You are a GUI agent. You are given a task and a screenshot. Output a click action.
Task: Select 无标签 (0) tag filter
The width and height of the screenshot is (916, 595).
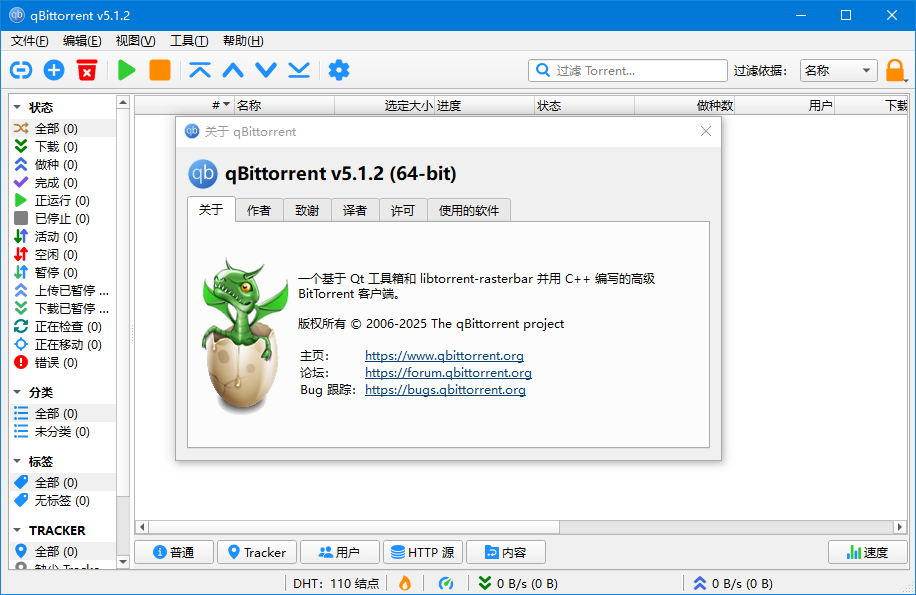[63, 500]
